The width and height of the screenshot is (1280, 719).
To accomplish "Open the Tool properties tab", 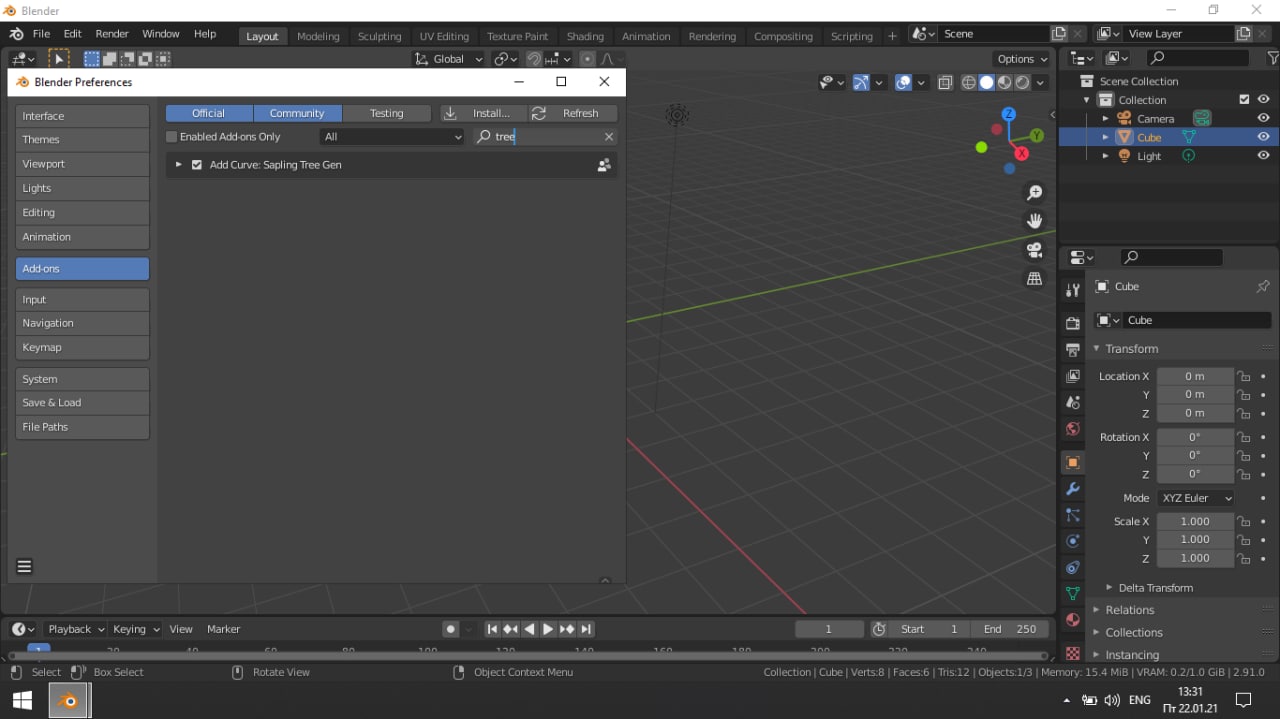I will (1072, 290).
